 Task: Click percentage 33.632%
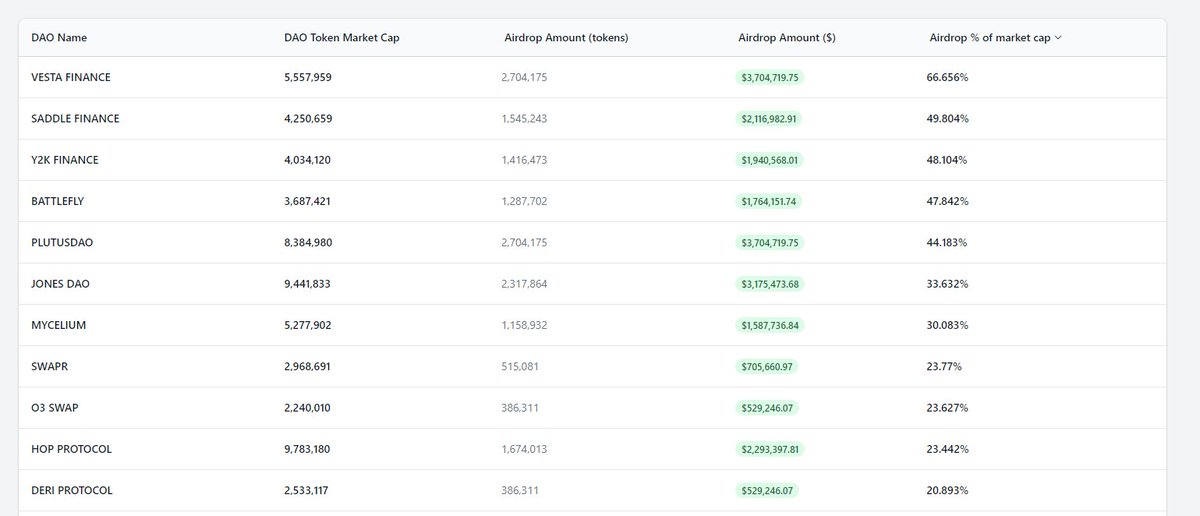pyautogui.click(x=948, y=284)
